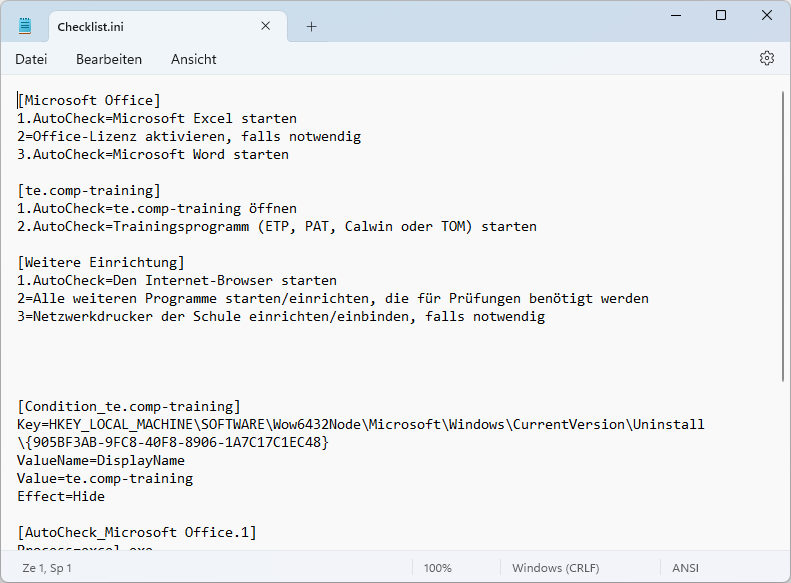Screen dimensions: 791x583
Task: Place cursor in [Microsoft Office] header line
Action: coord(89,100)
